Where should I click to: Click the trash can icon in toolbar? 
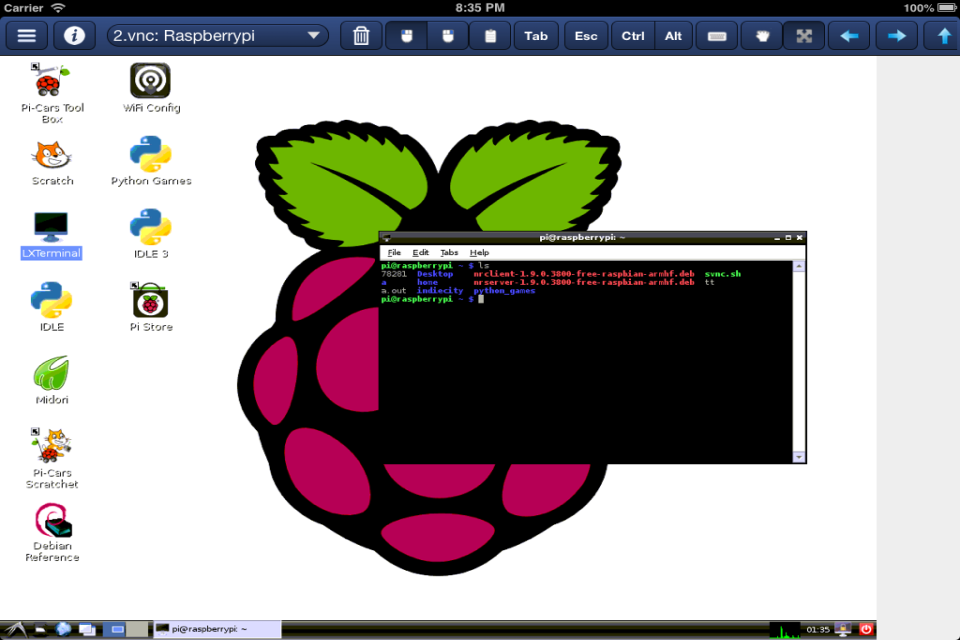pyautogui.click(x=361, y=36)
